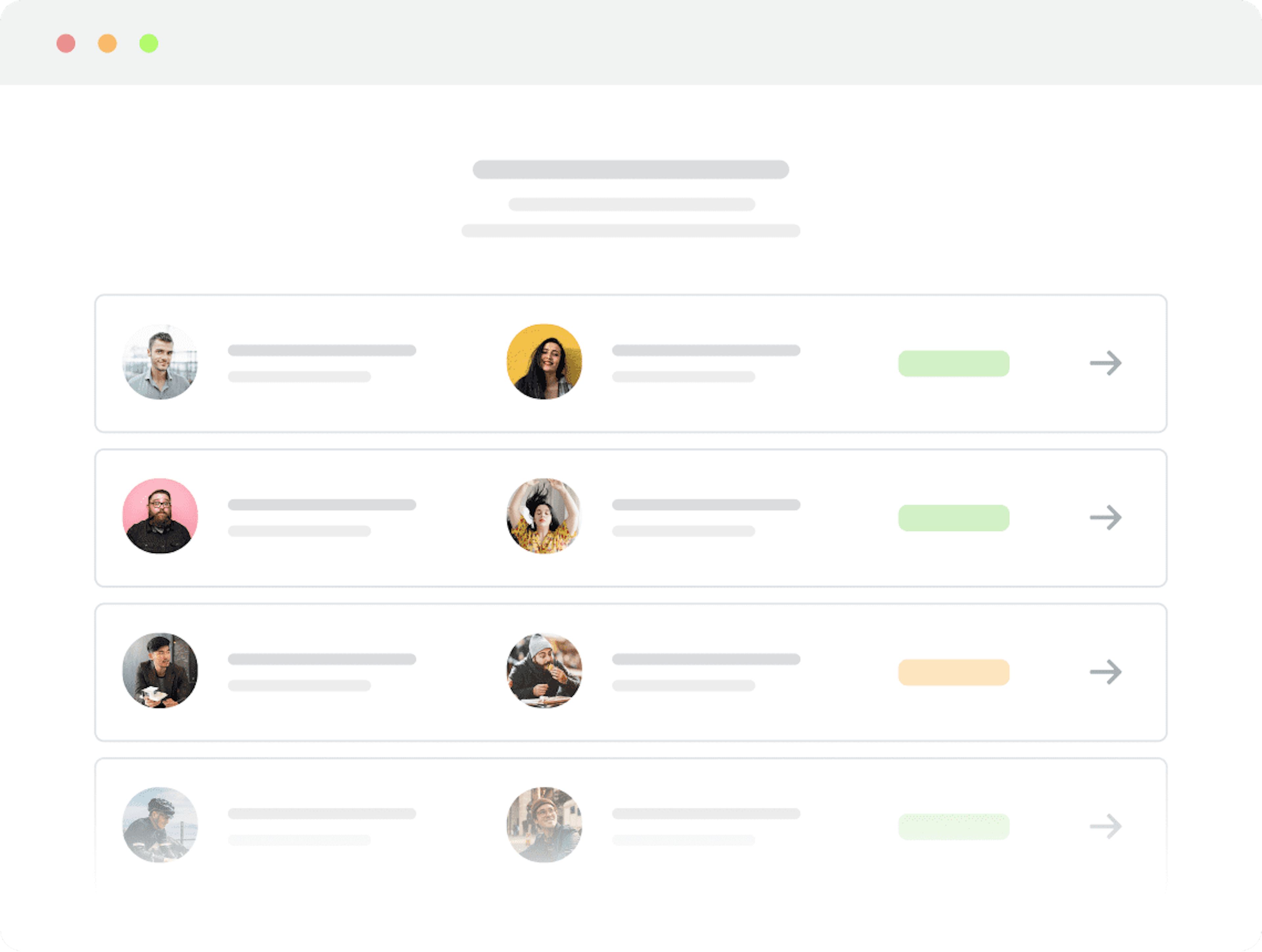Select the bearded man avatar on pink background

pyautogui.click(x=160, y=516)
